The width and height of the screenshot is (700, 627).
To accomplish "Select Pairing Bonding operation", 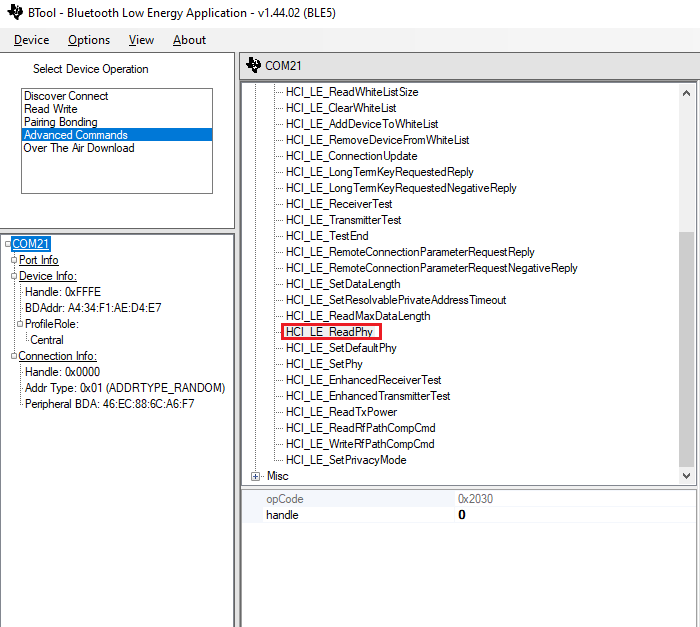I will pos(117,122).
